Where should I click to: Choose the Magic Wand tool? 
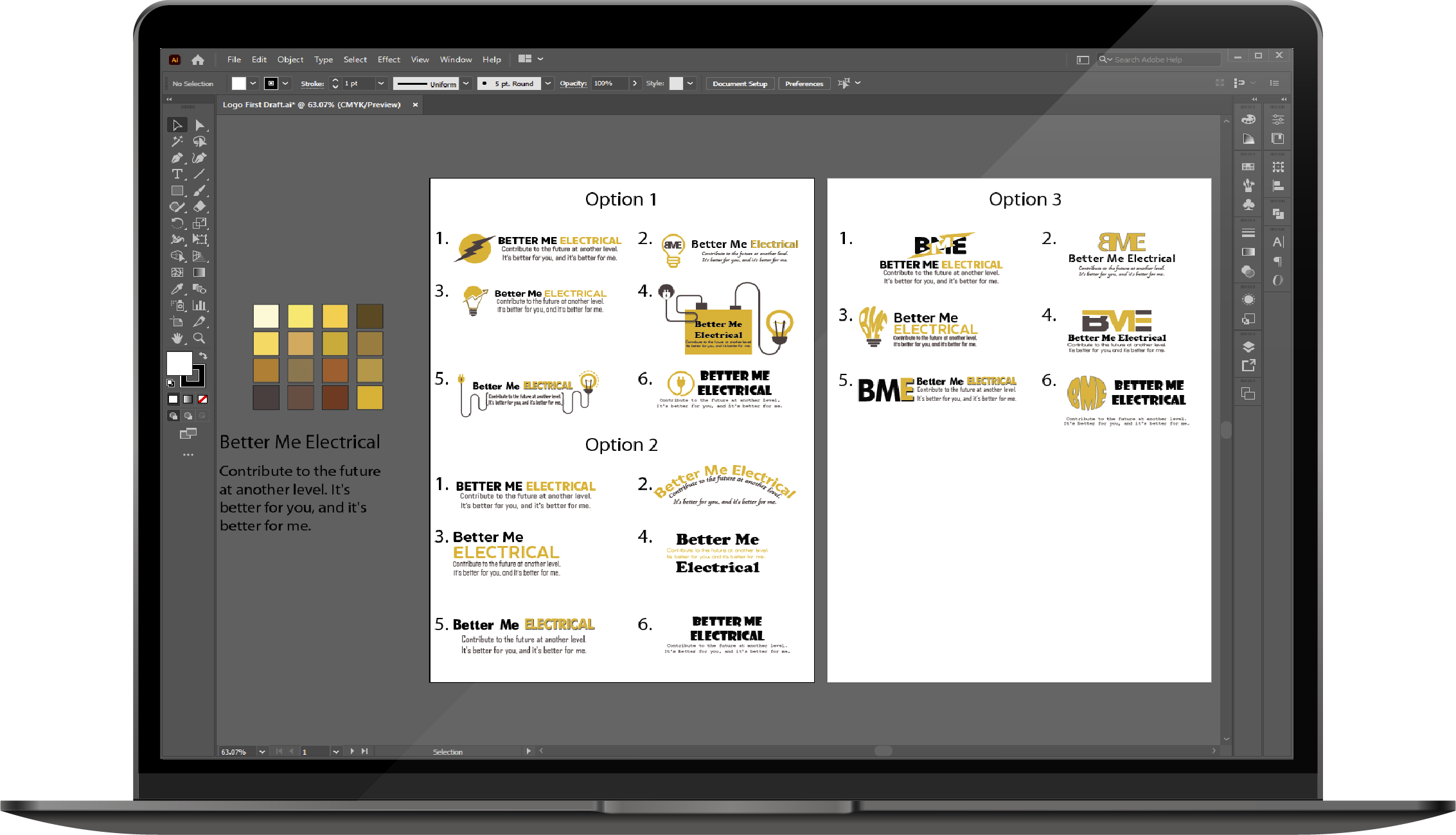click(x=177, y=141)
